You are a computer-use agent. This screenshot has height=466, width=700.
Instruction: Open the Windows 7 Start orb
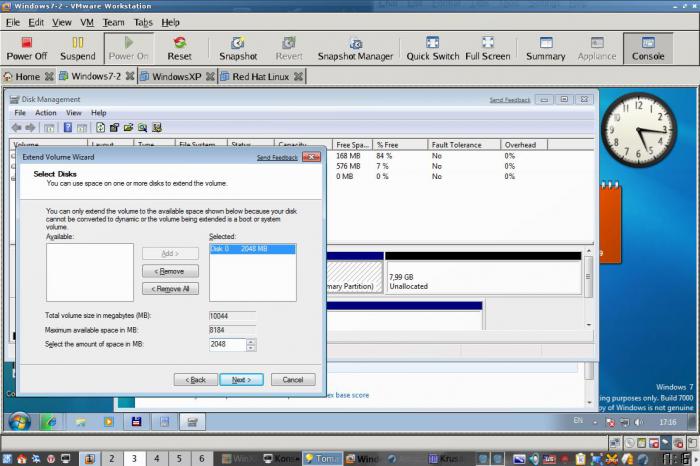(19, 422)
